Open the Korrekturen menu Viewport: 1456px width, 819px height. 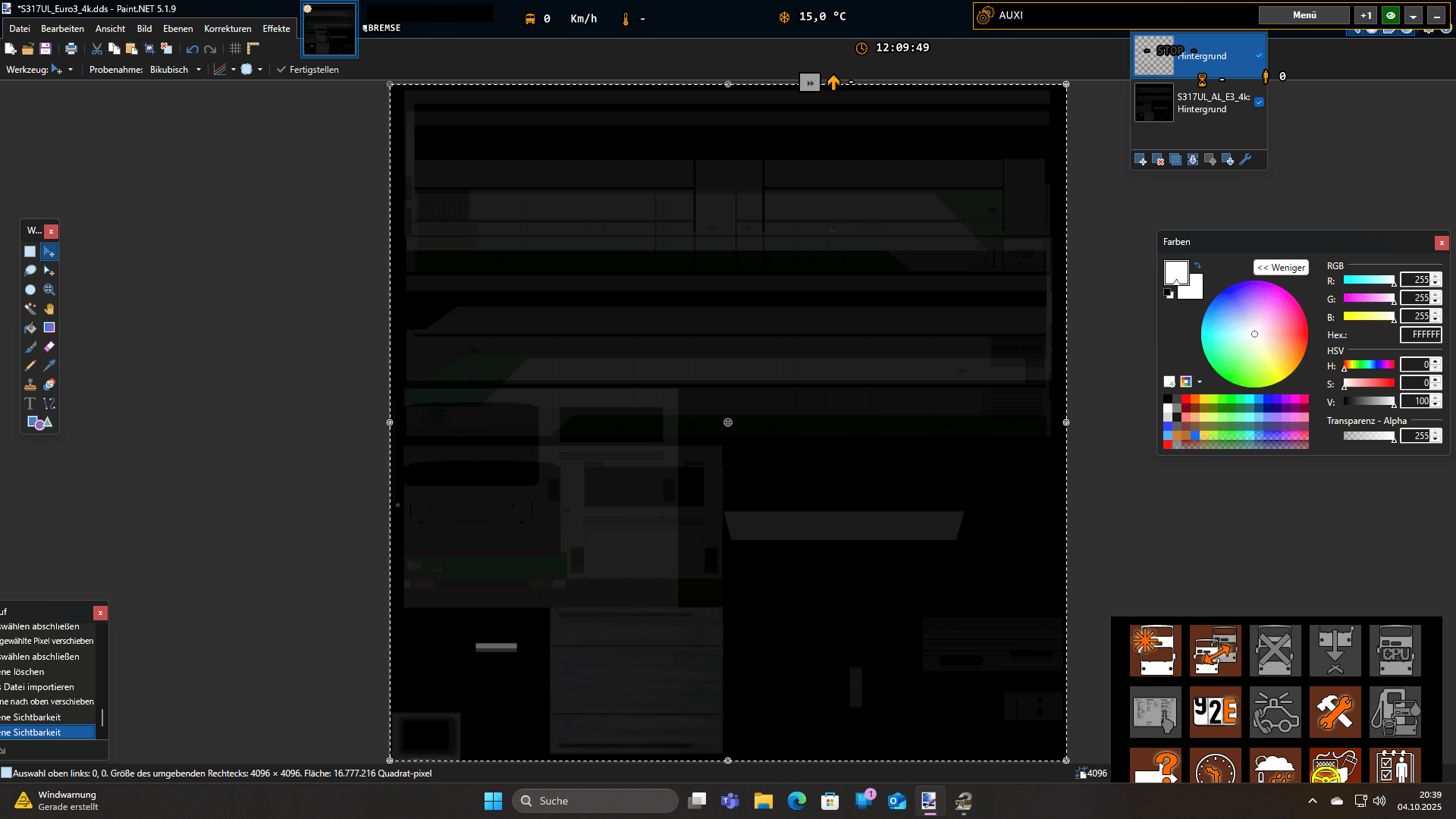click(227, 29)
